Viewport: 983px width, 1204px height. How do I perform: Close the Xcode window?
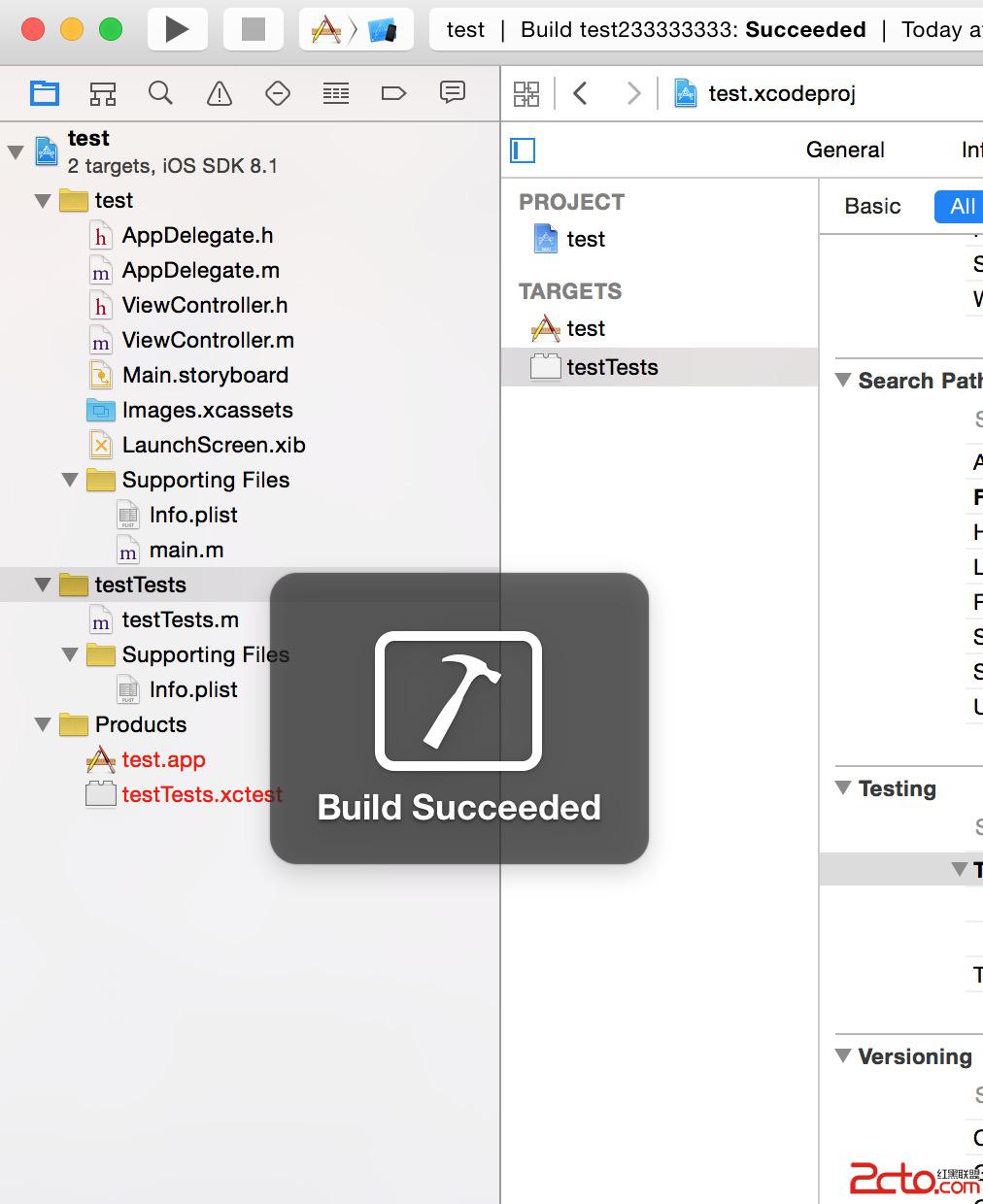33,29
